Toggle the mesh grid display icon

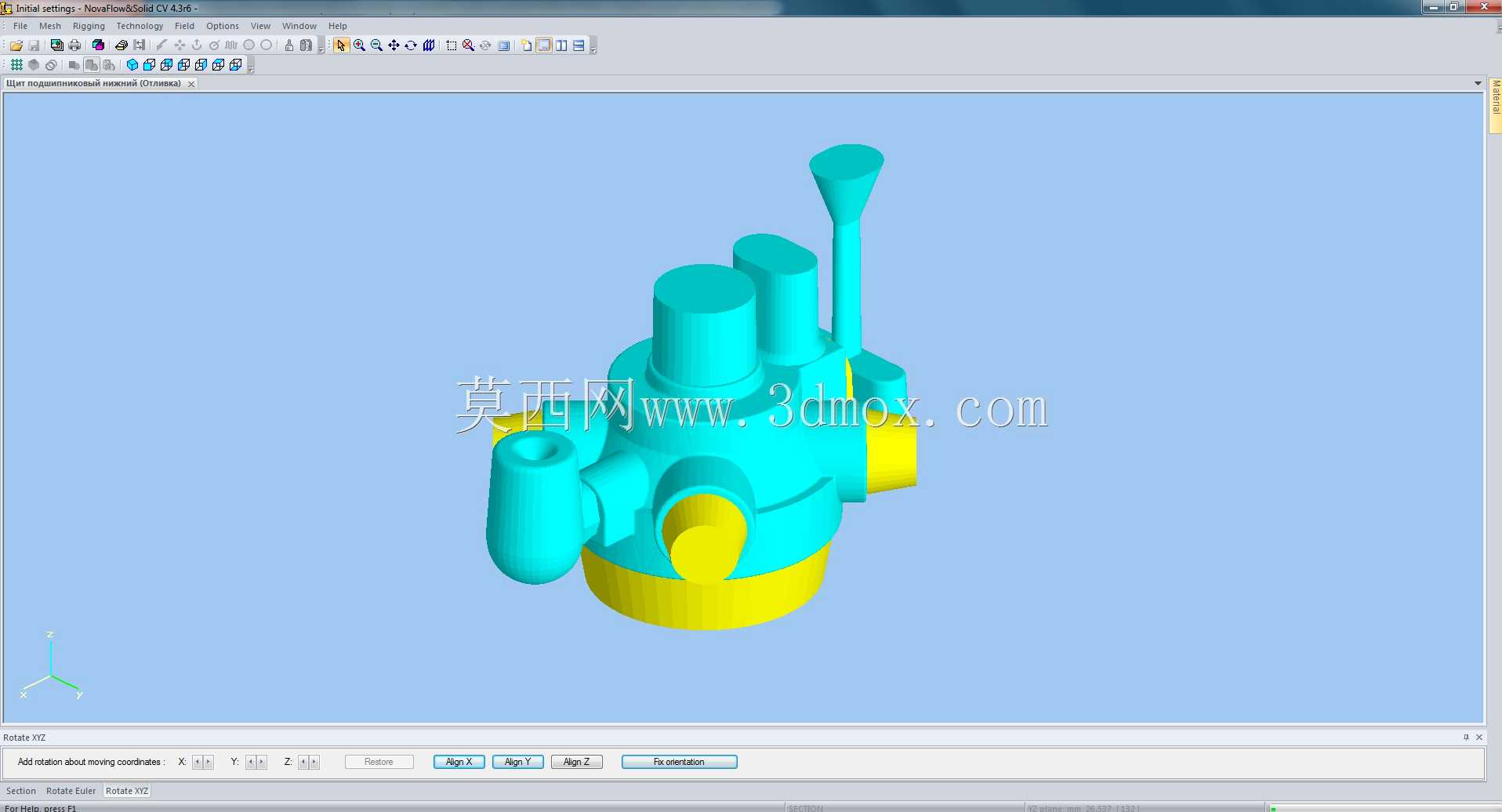(16, 65)
